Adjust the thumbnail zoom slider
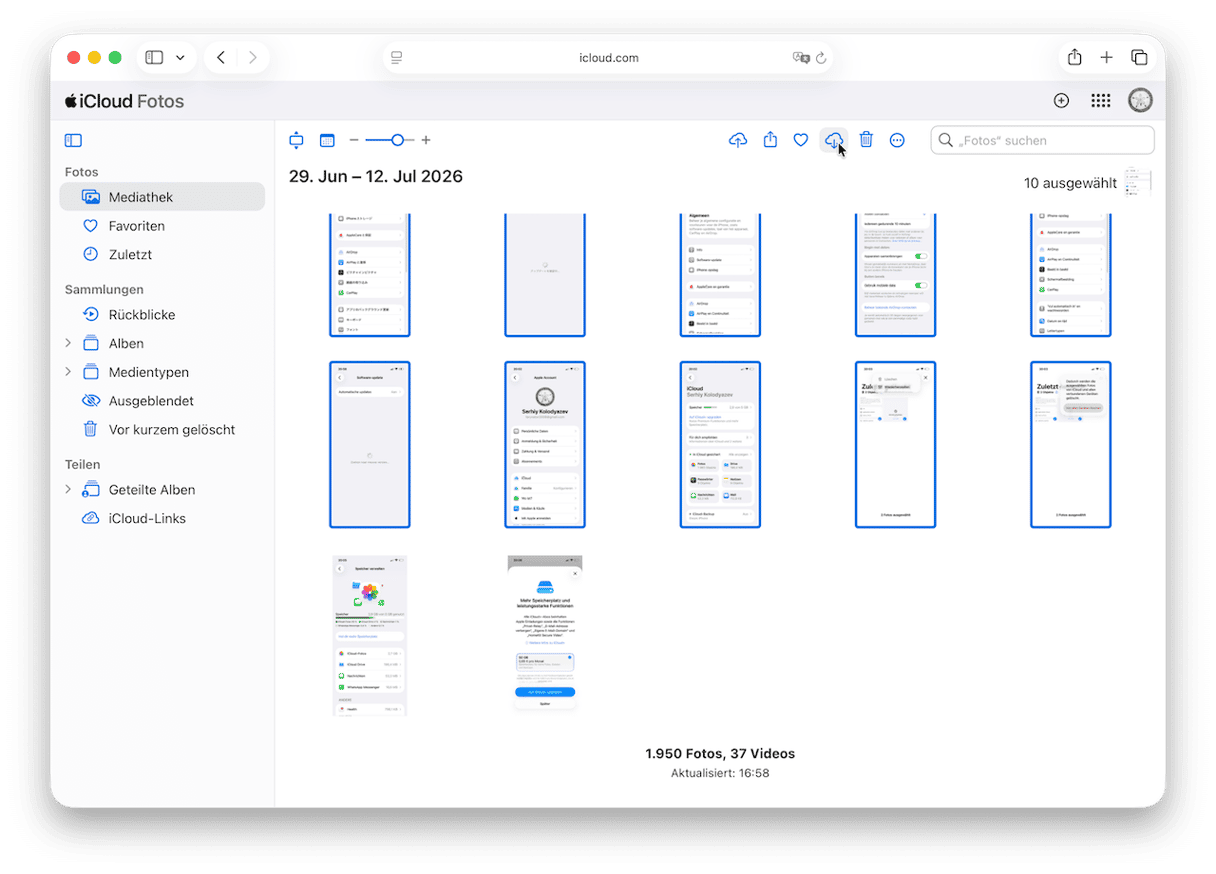The height and width of the screenshot is (874, 1216). pos(397,141)
